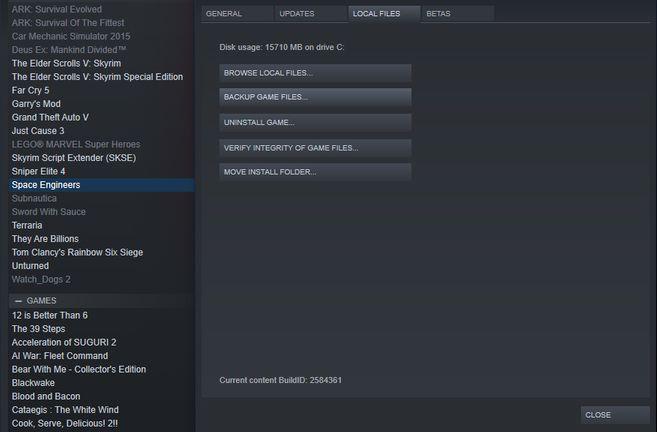Select Just Cause 3
Screen dimensions: 657x432
[x=38, y=131]
